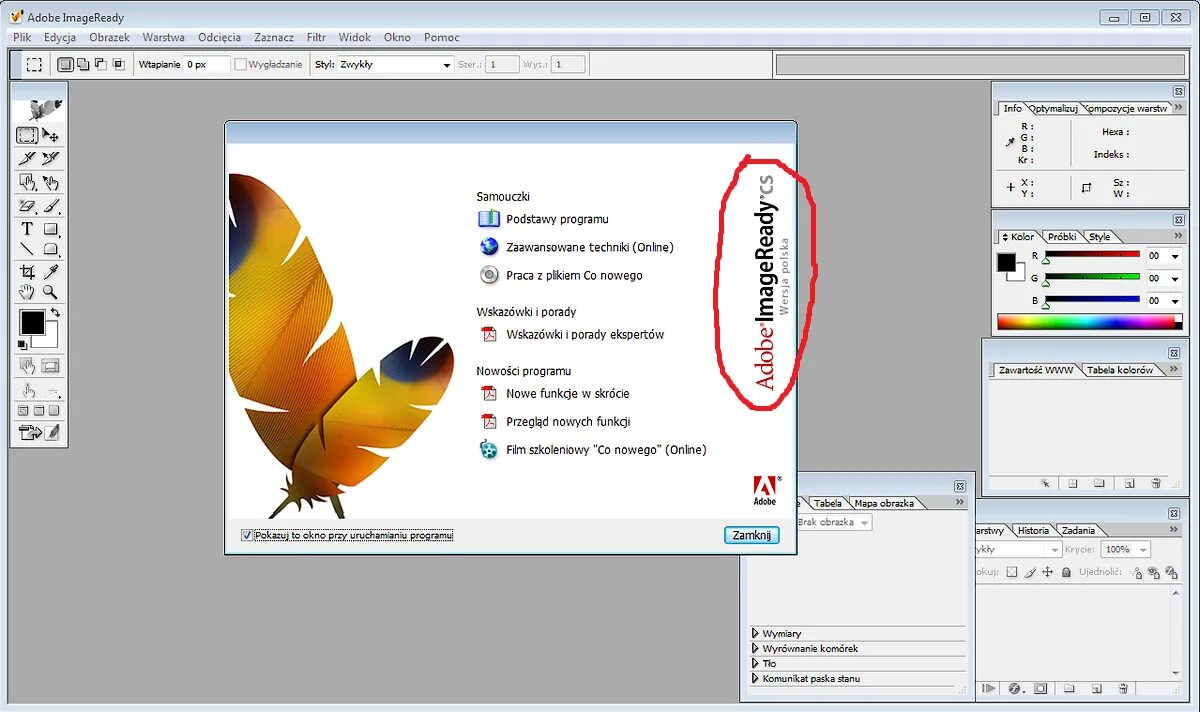This screenshot has height=712, width=1200.
Task: Open the Plik menu
Action: (22, 37)
